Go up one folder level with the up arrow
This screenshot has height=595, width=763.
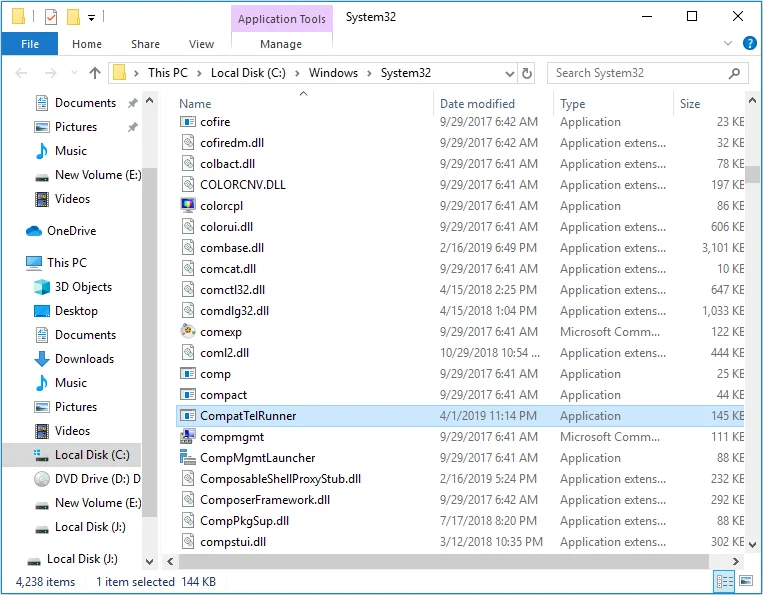[x=95, y=73]
